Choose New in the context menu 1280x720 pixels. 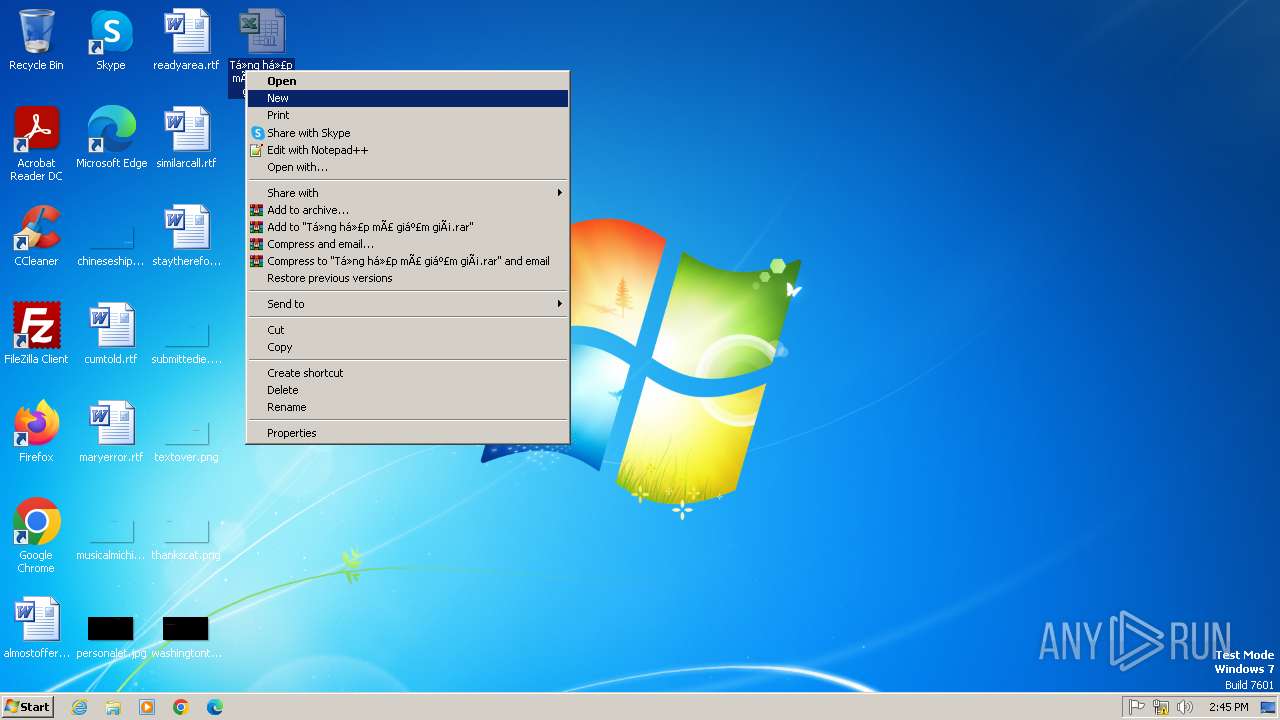click(x=408, y=98)
